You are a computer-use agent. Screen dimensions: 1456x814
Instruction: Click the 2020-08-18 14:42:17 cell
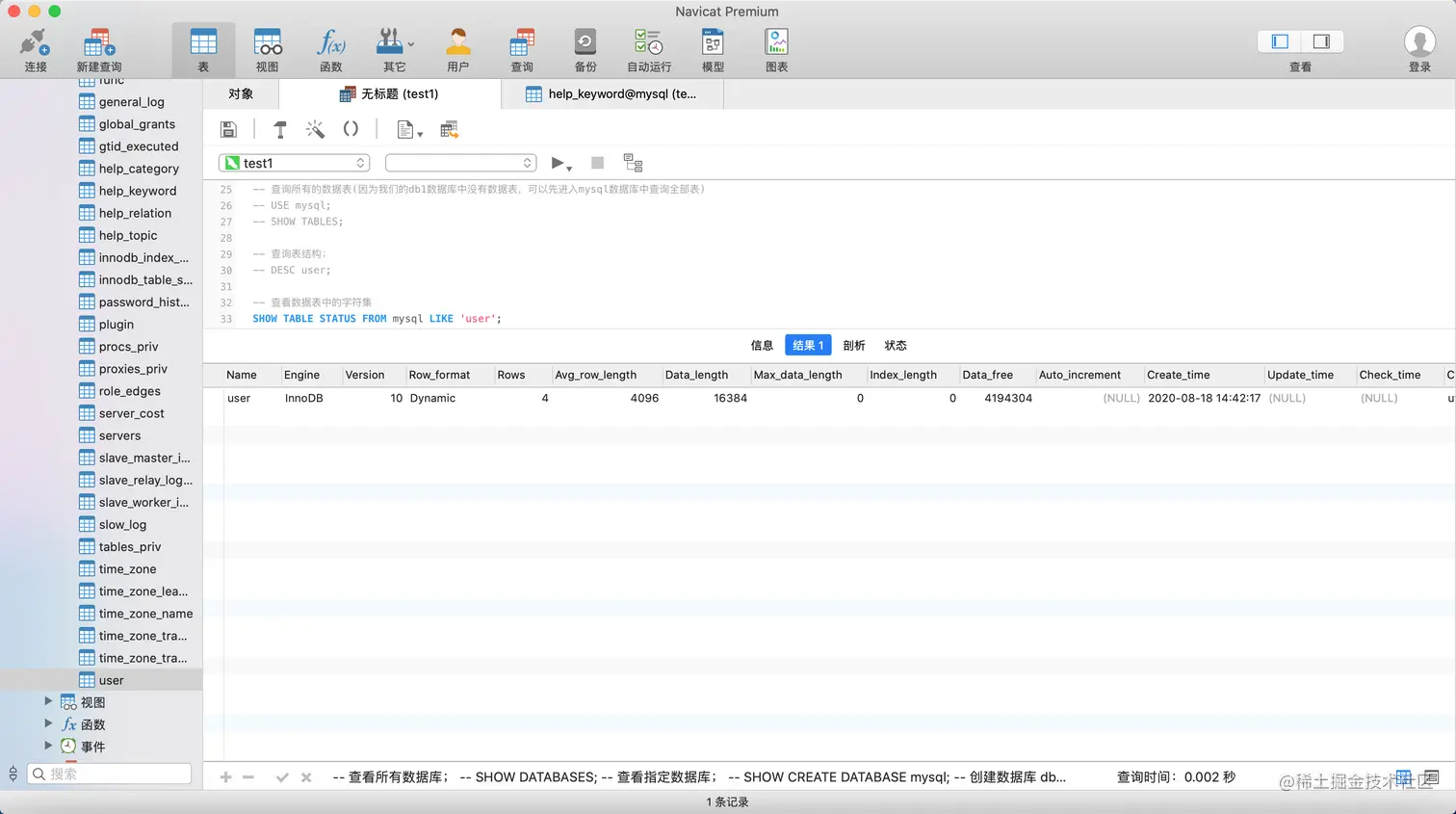click(x=1204, y=398)
